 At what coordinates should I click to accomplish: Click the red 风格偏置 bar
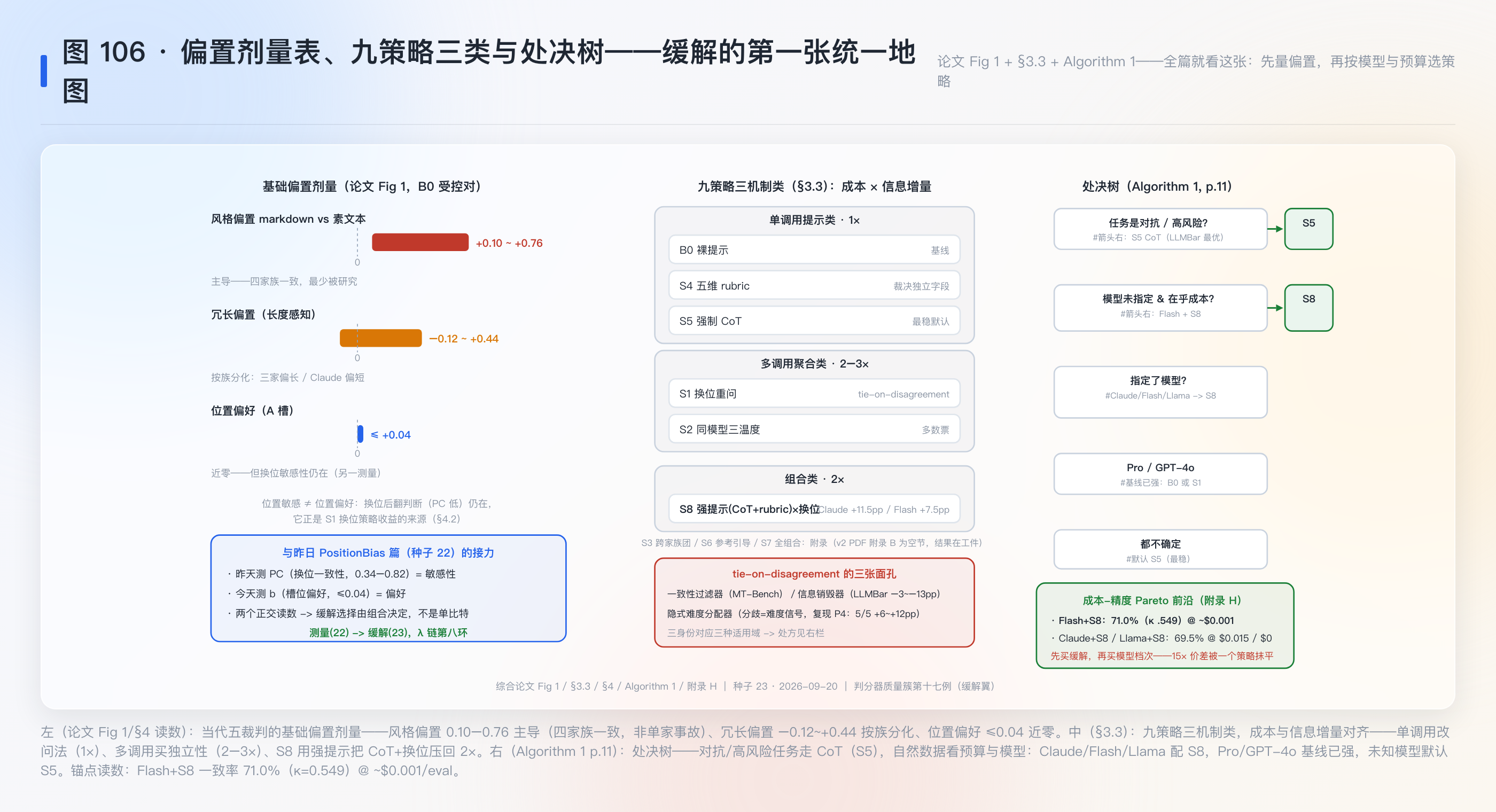click(420, 242)
